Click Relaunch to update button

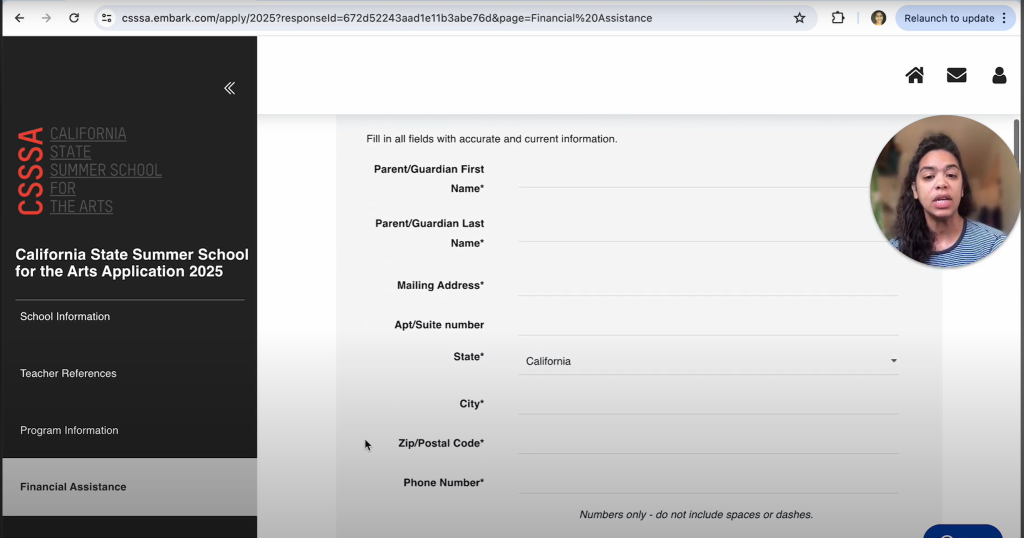[x=955, y=18]
